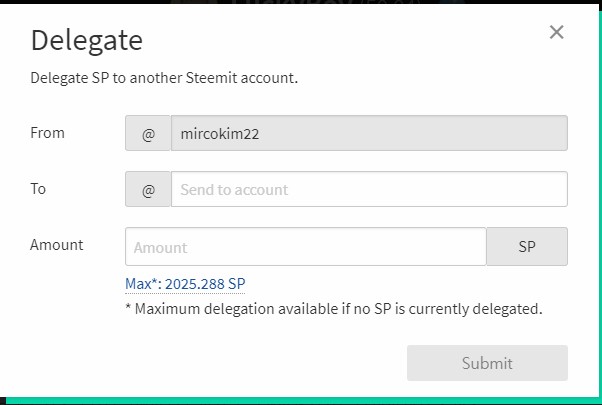This screenshot has height=405, width=602.
Task: Click the asterisk at the footnote start
Action: pos(129,308)
